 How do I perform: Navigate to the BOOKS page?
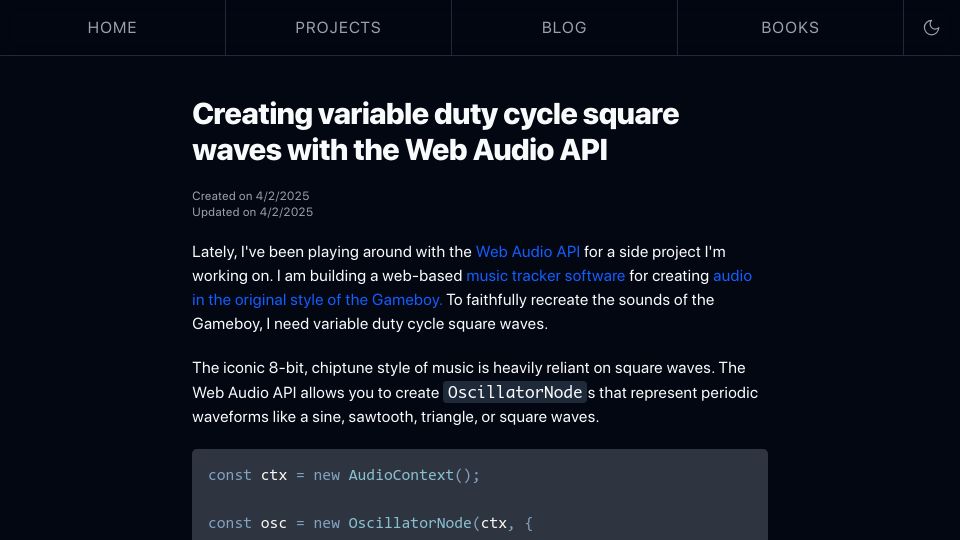[790, 28]
